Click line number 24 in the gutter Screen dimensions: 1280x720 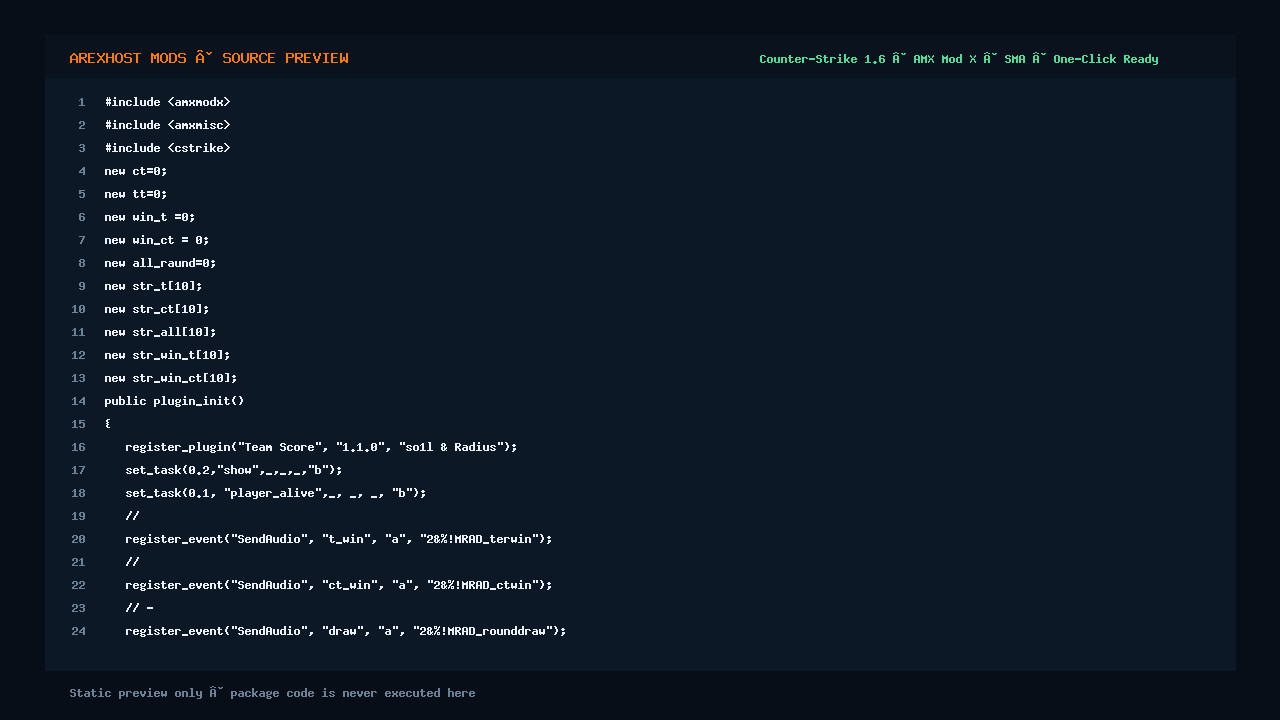[78, 631]
